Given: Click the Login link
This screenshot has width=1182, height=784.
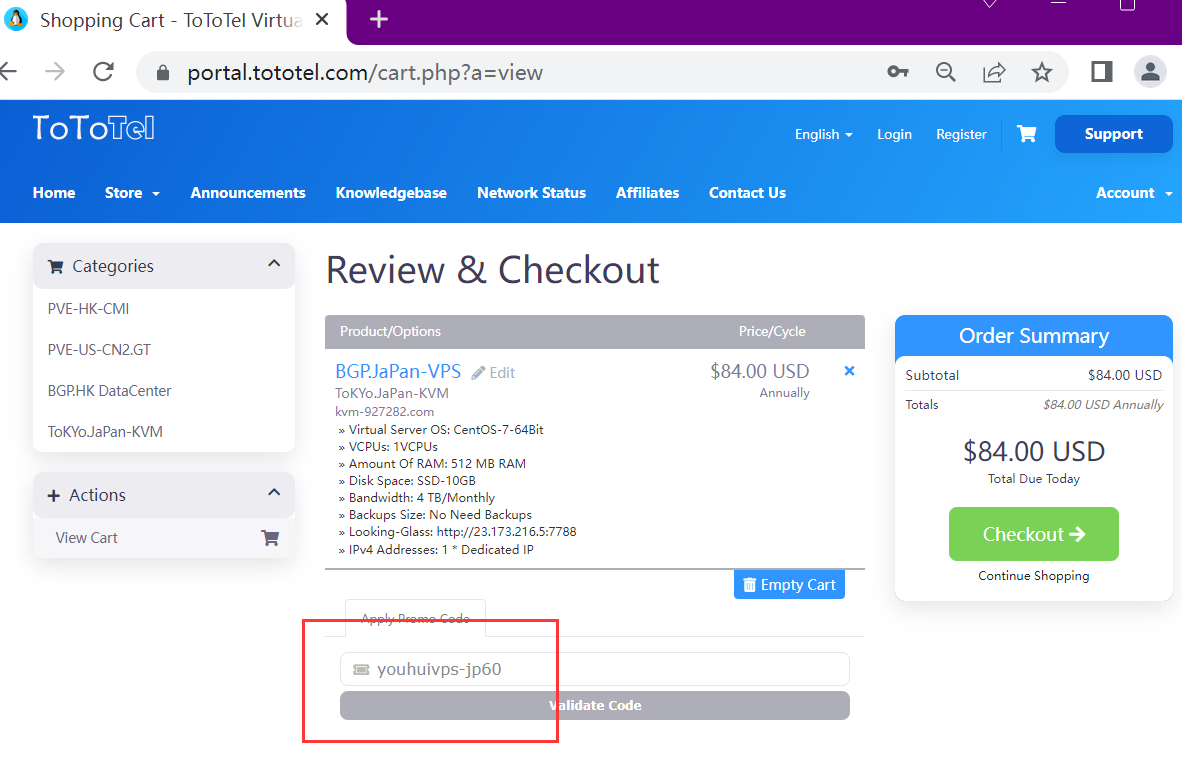Looking at the screenshot, I should (x=894, y=134).
